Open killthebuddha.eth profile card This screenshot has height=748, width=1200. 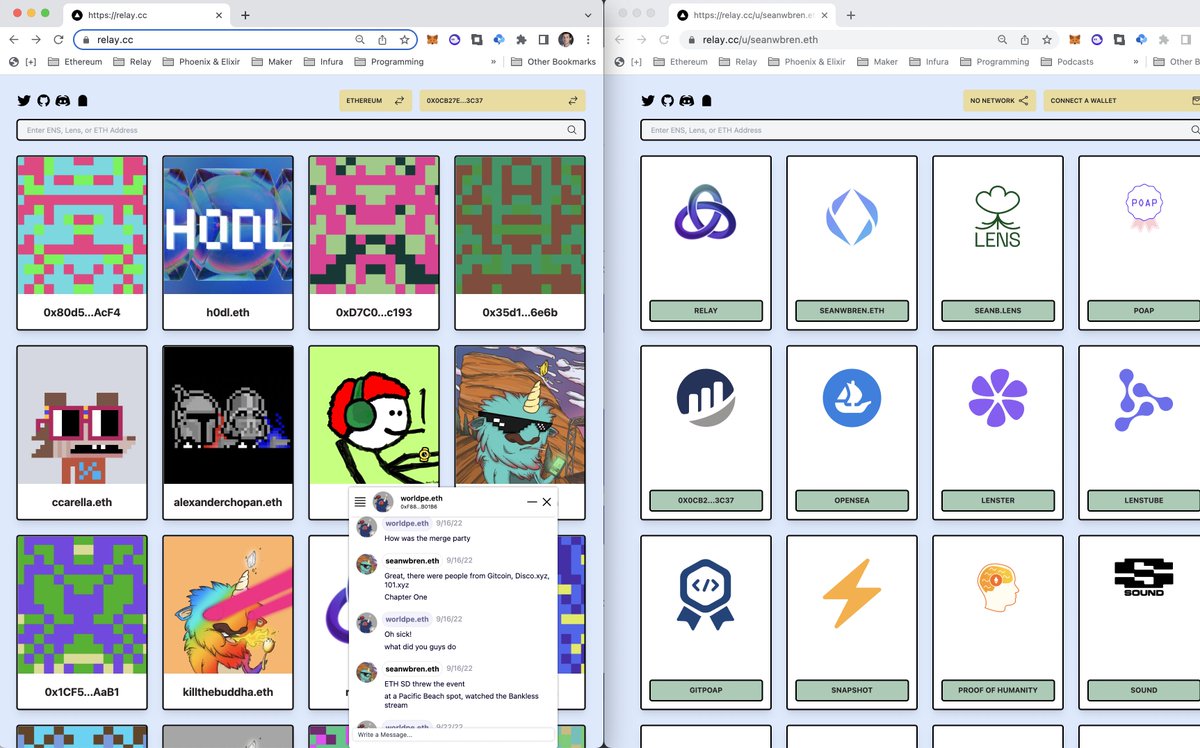tap(228, 622)
